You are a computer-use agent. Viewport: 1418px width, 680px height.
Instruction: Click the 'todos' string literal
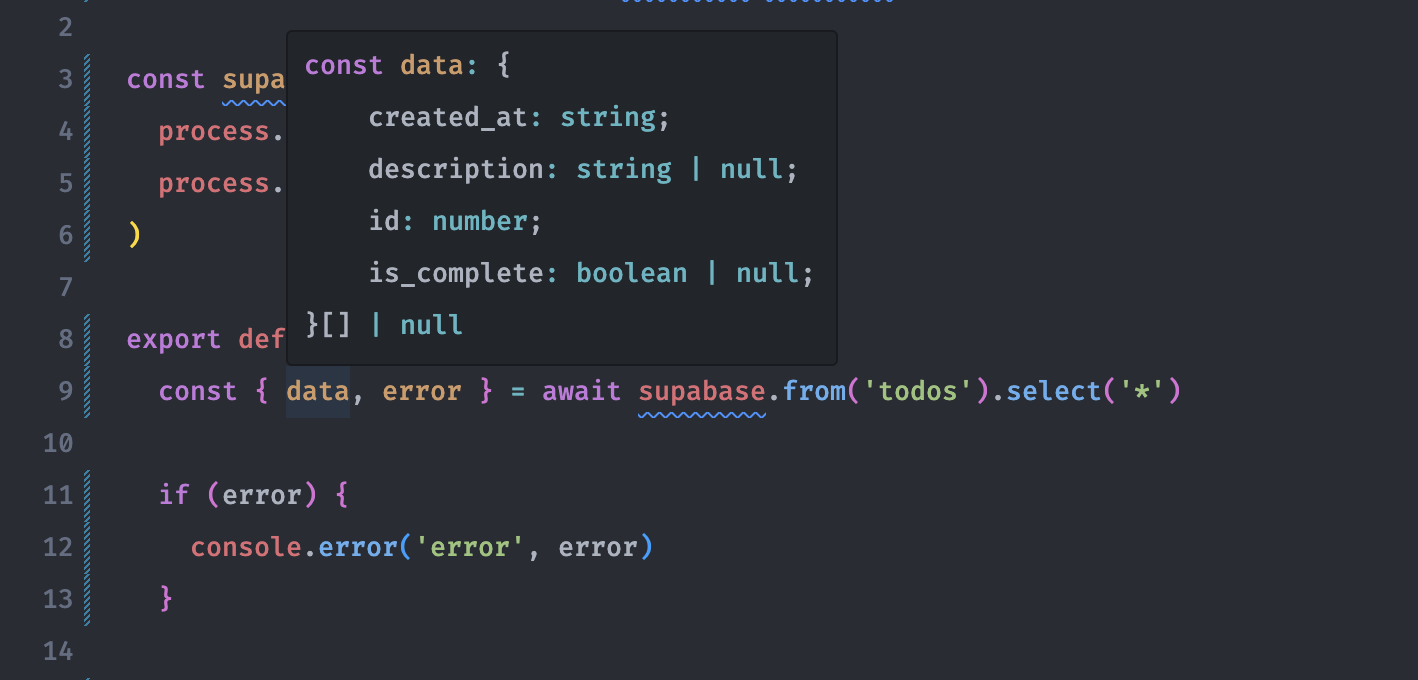910,391
